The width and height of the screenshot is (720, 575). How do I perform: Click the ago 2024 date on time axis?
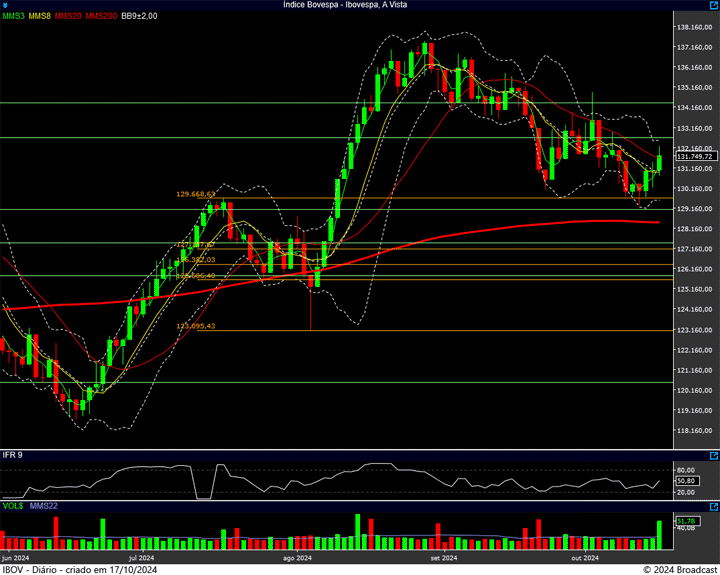(x=299, y=558)
